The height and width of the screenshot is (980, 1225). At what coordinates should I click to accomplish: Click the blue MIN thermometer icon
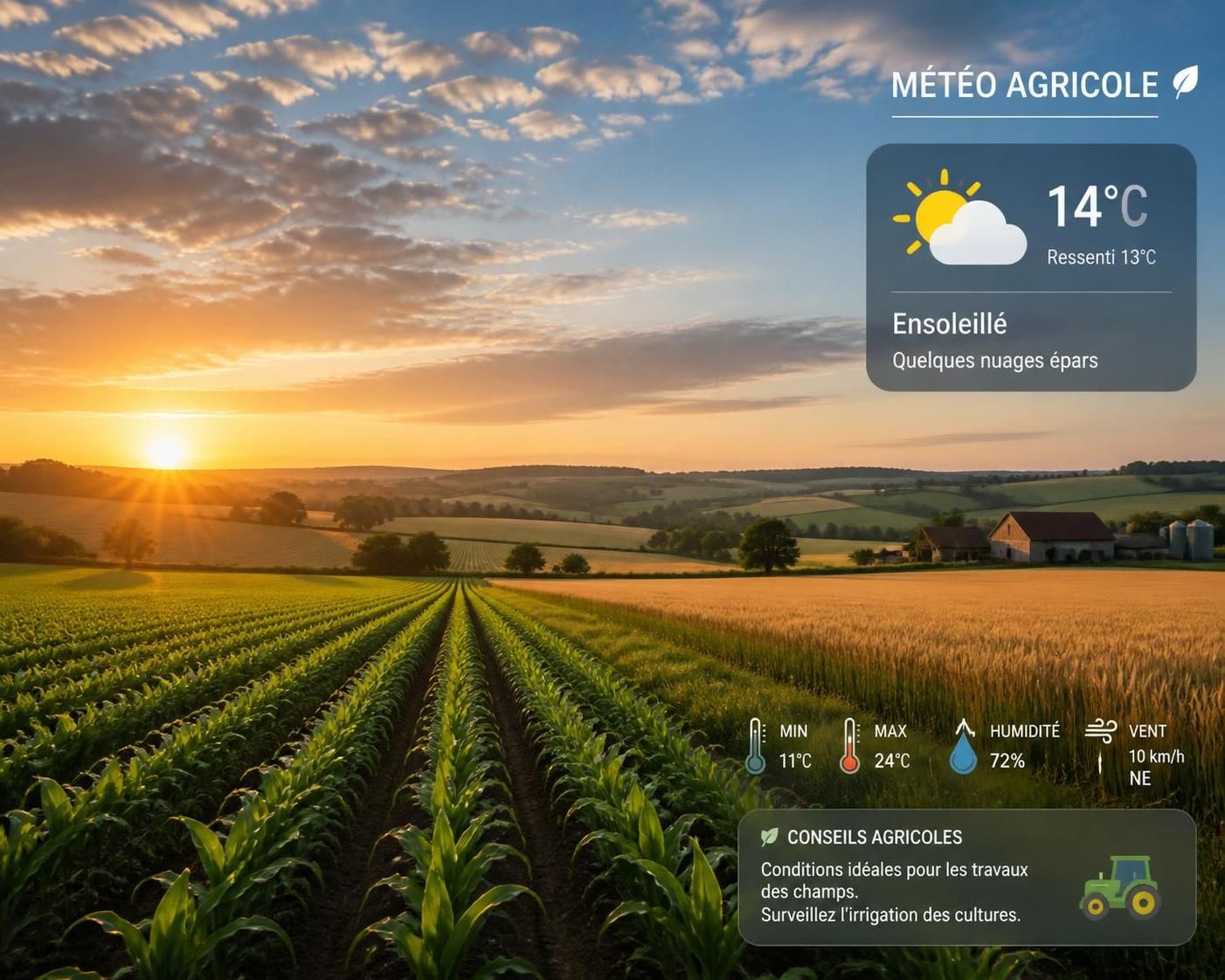click(756, 746)
